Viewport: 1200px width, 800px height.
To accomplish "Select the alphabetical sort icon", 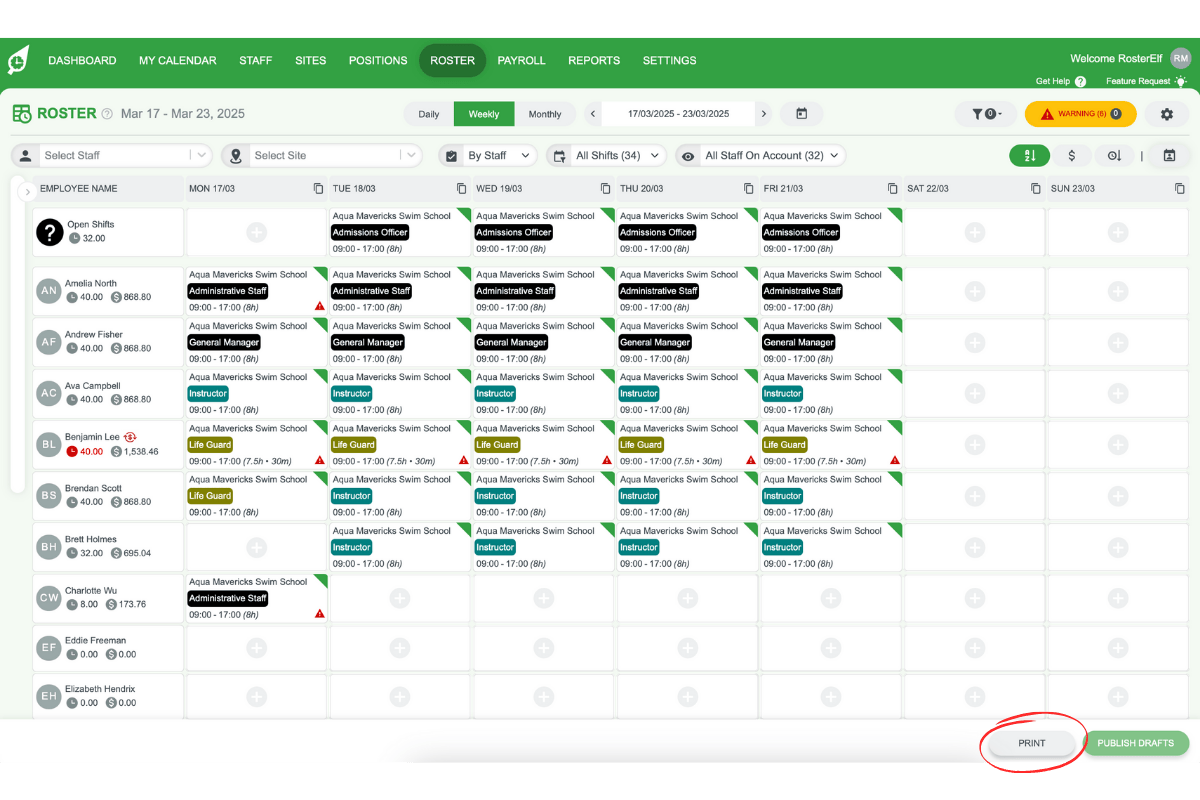I will coord(1030,156).
